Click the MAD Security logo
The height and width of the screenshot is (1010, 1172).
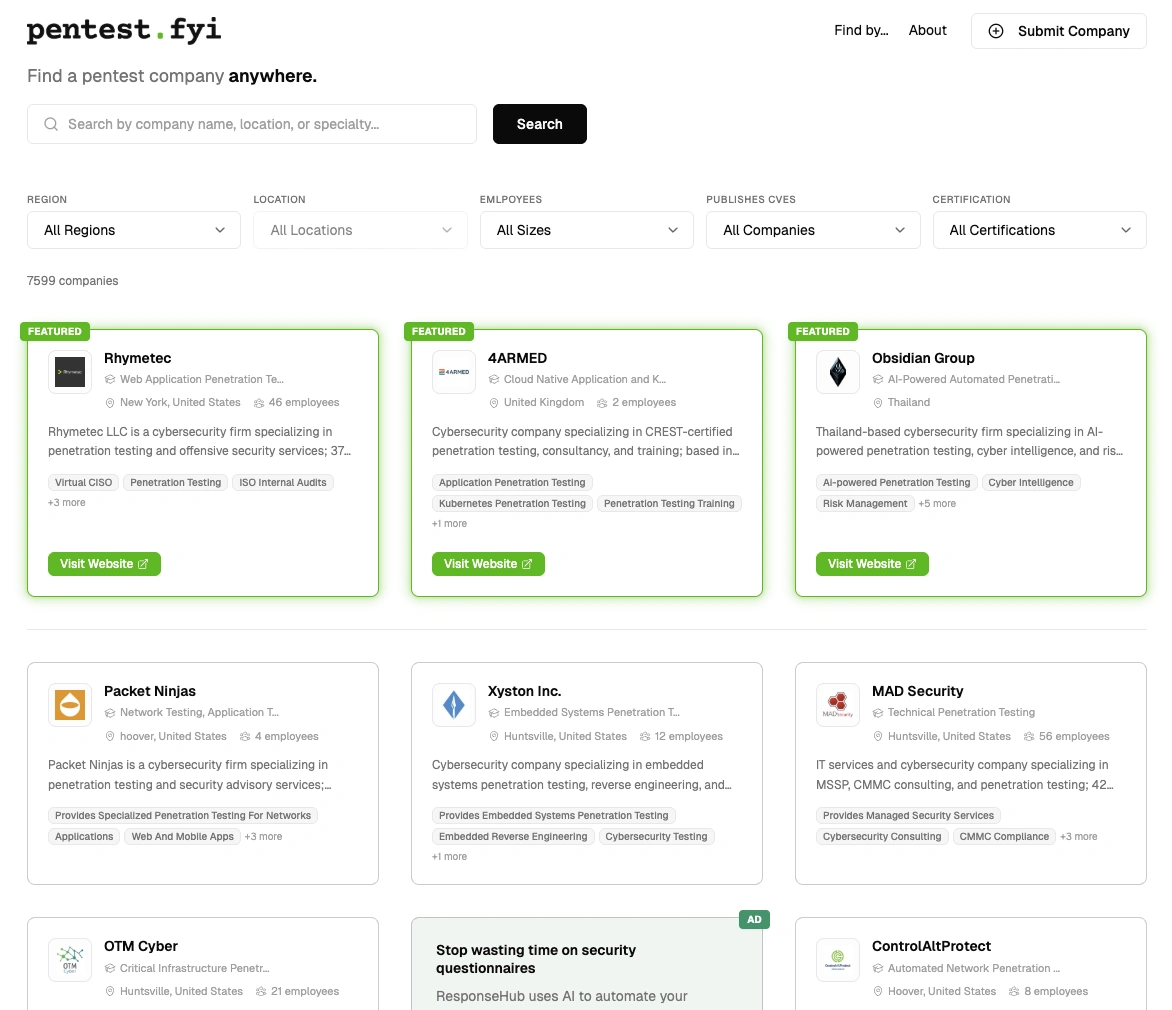[x=837, y=704]
